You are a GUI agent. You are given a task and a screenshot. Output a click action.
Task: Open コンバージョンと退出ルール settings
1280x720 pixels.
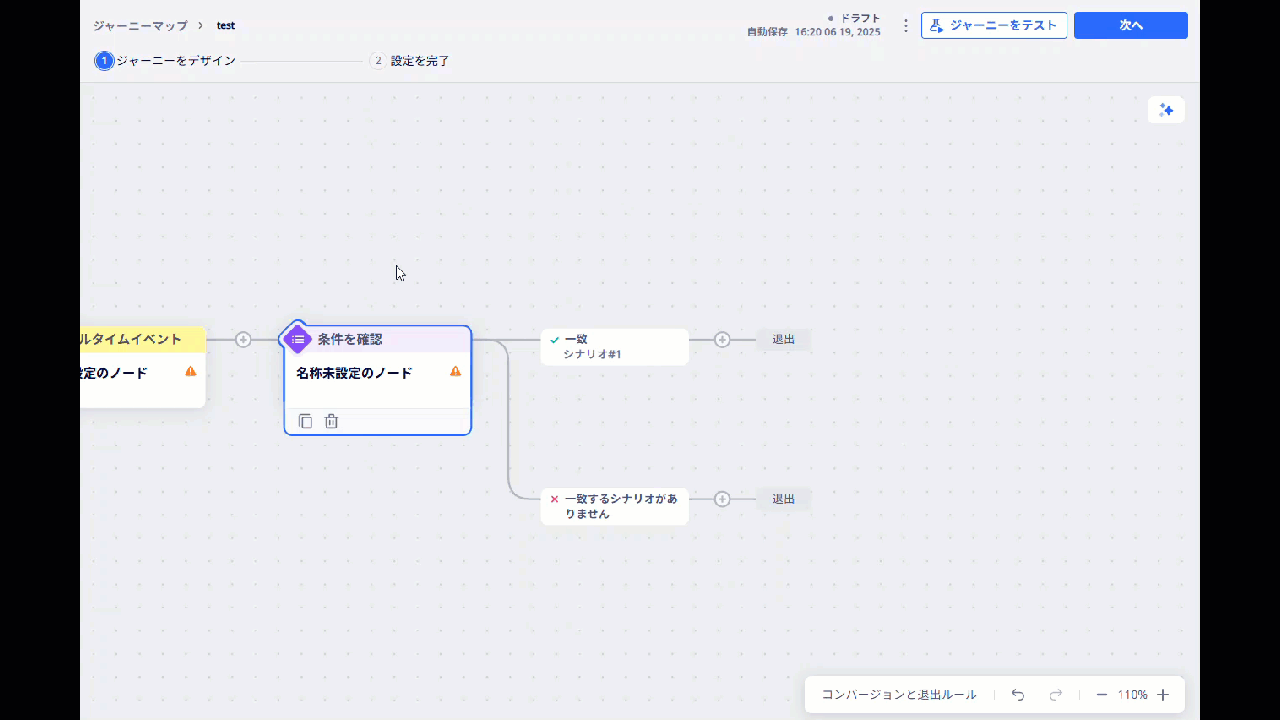[x=899, y=695]
